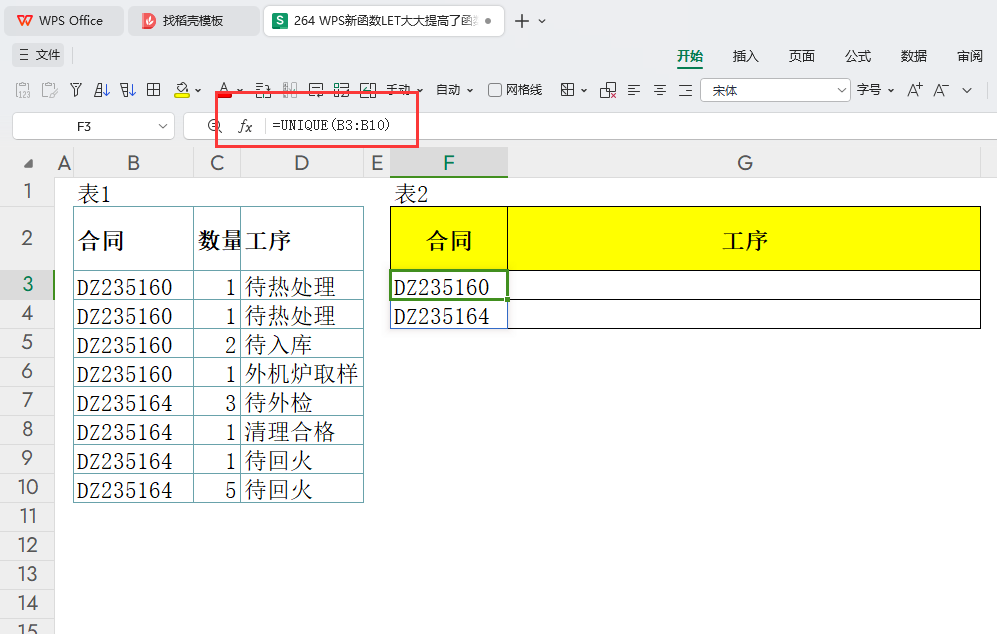Switch to the 开始 ribbon tab
Image resolution: width=997 pixels, height=634 pixels.
tap(690, 56)
